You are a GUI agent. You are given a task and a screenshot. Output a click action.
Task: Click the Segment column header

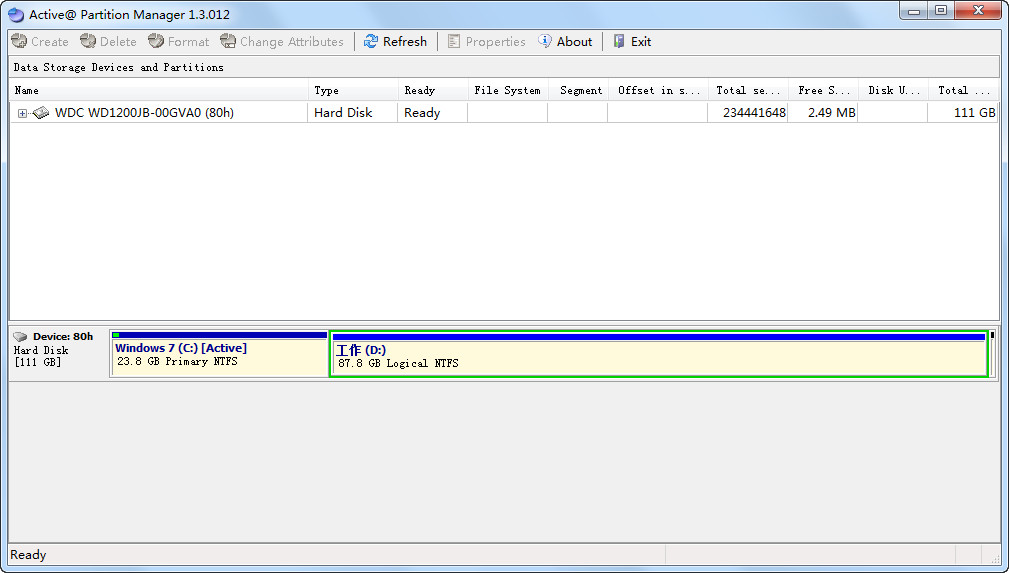tap(578, 90)
